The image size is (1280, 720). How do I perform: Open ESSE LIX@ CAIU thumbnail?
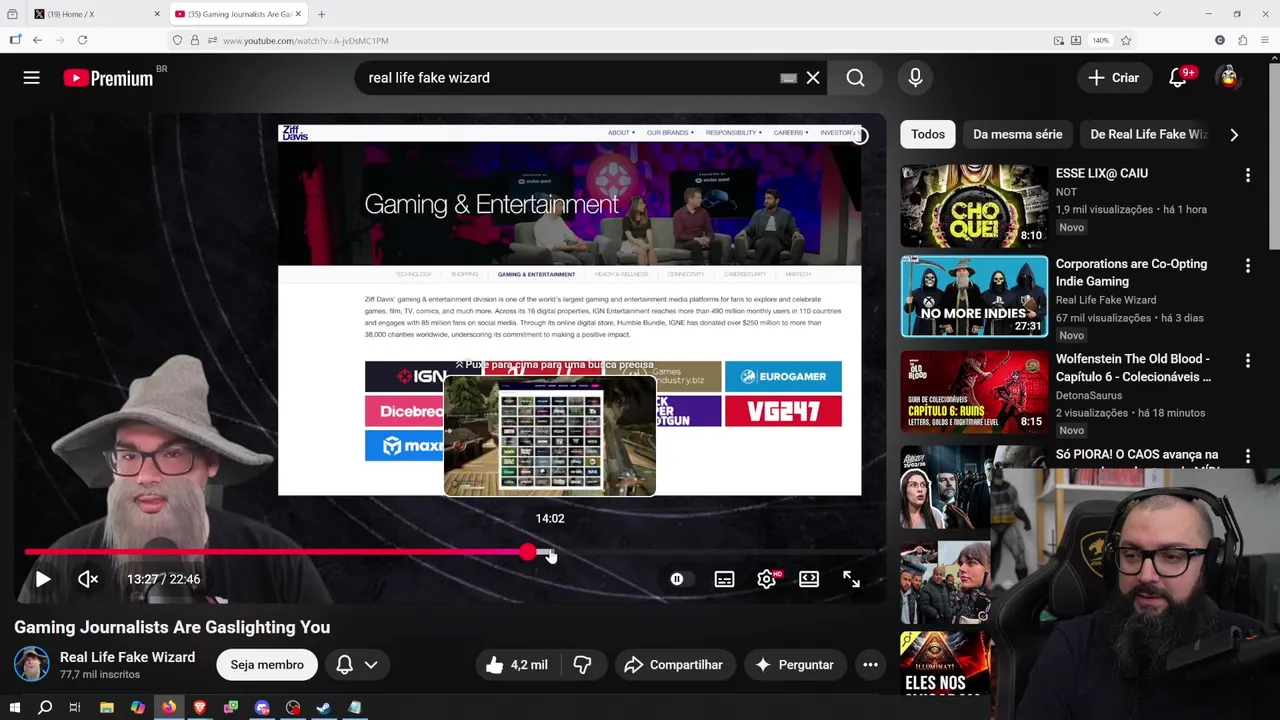coord(974,206)
